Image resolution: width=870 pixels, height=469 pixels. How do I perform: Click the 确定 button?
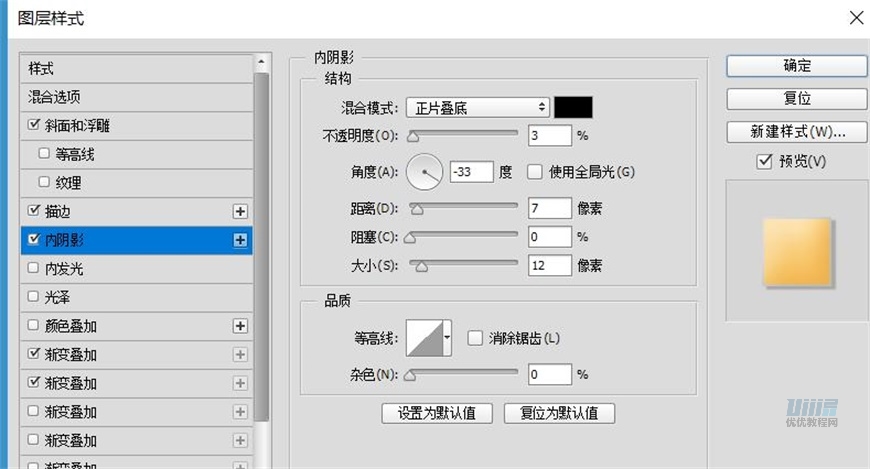coord(796,66)
